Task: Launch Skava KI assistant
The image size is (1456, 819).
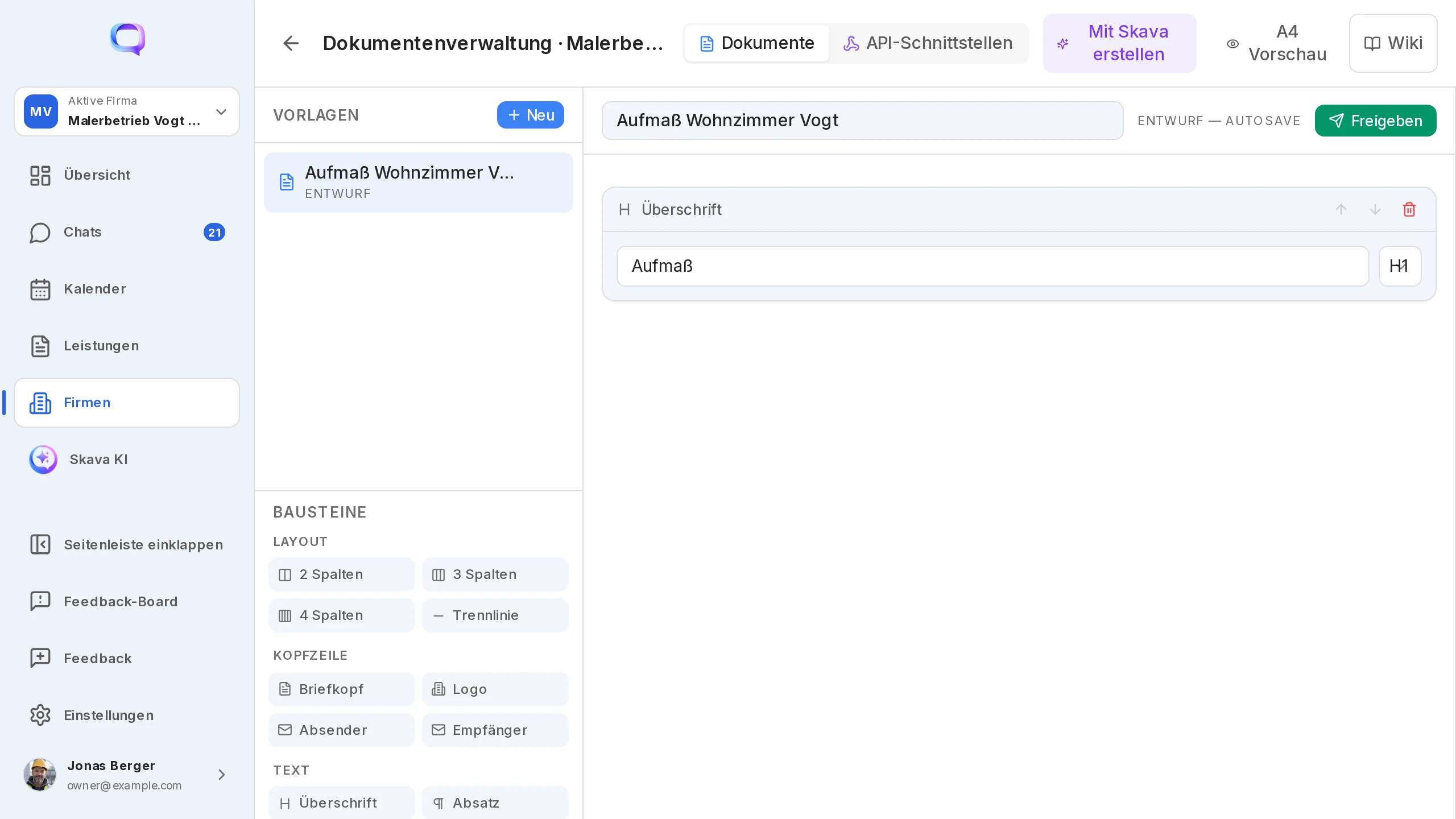Action: [x=127, y=460]
